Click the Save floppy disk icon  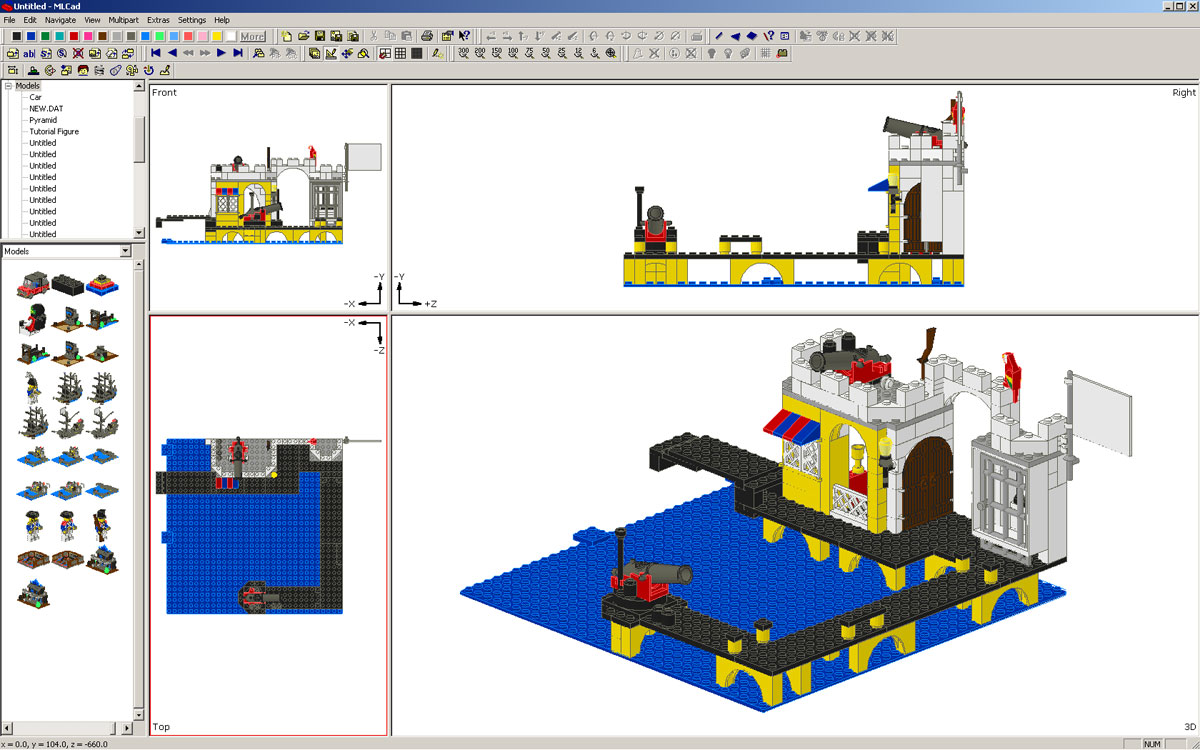click(319, 36)
